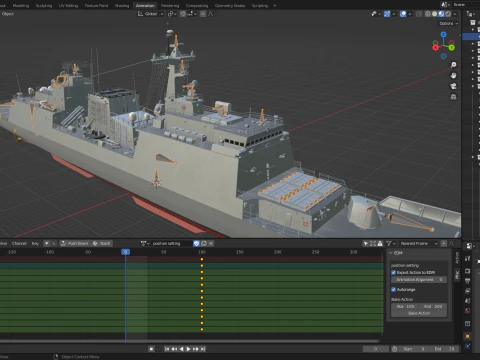Switch to the Modeling workspace tab

coord(21,5)
